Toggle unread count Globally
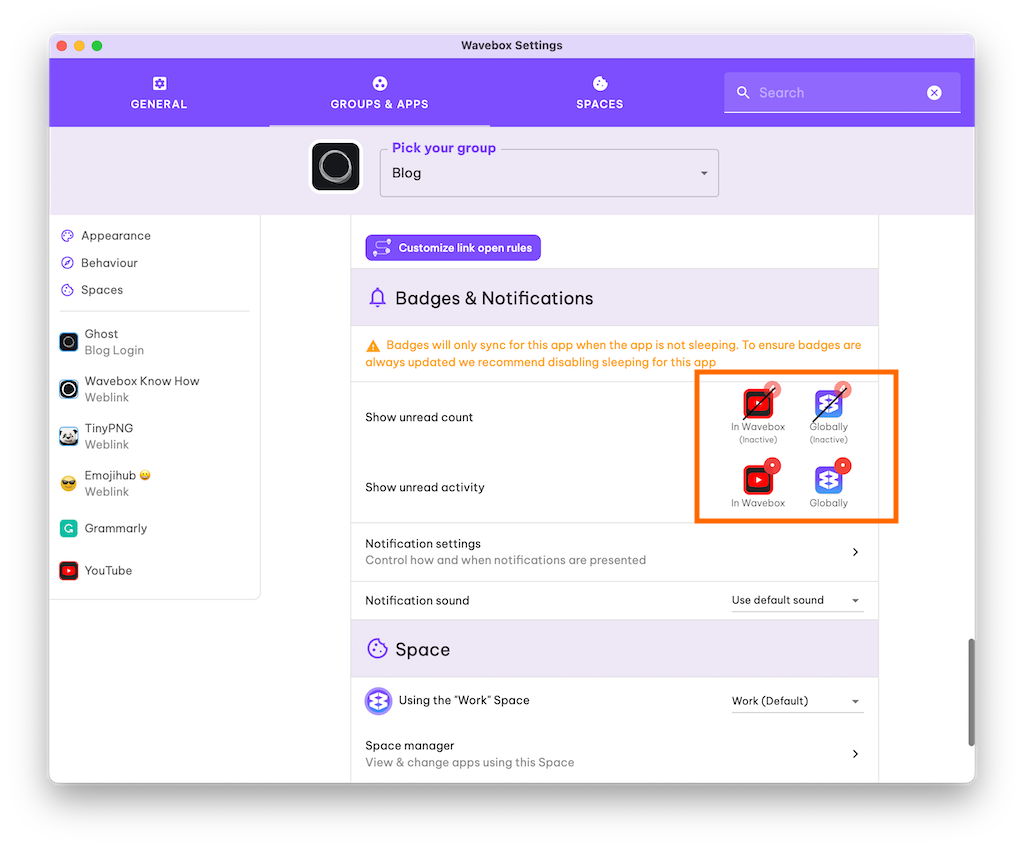1024x848 pixels. [x=829, y=412]
